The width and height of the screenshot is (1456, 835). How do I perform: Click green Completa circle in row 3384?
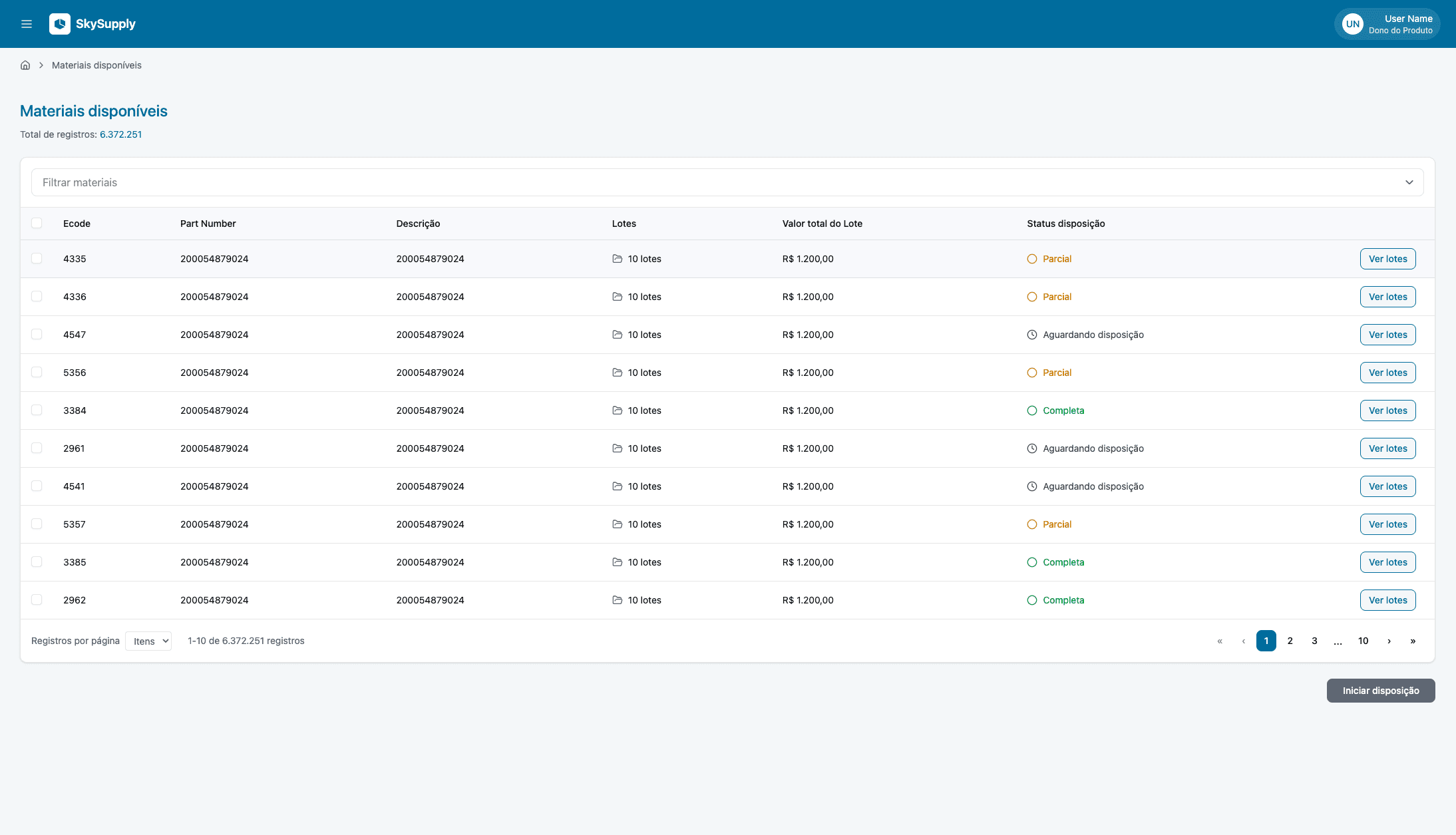pos(1032,411)
